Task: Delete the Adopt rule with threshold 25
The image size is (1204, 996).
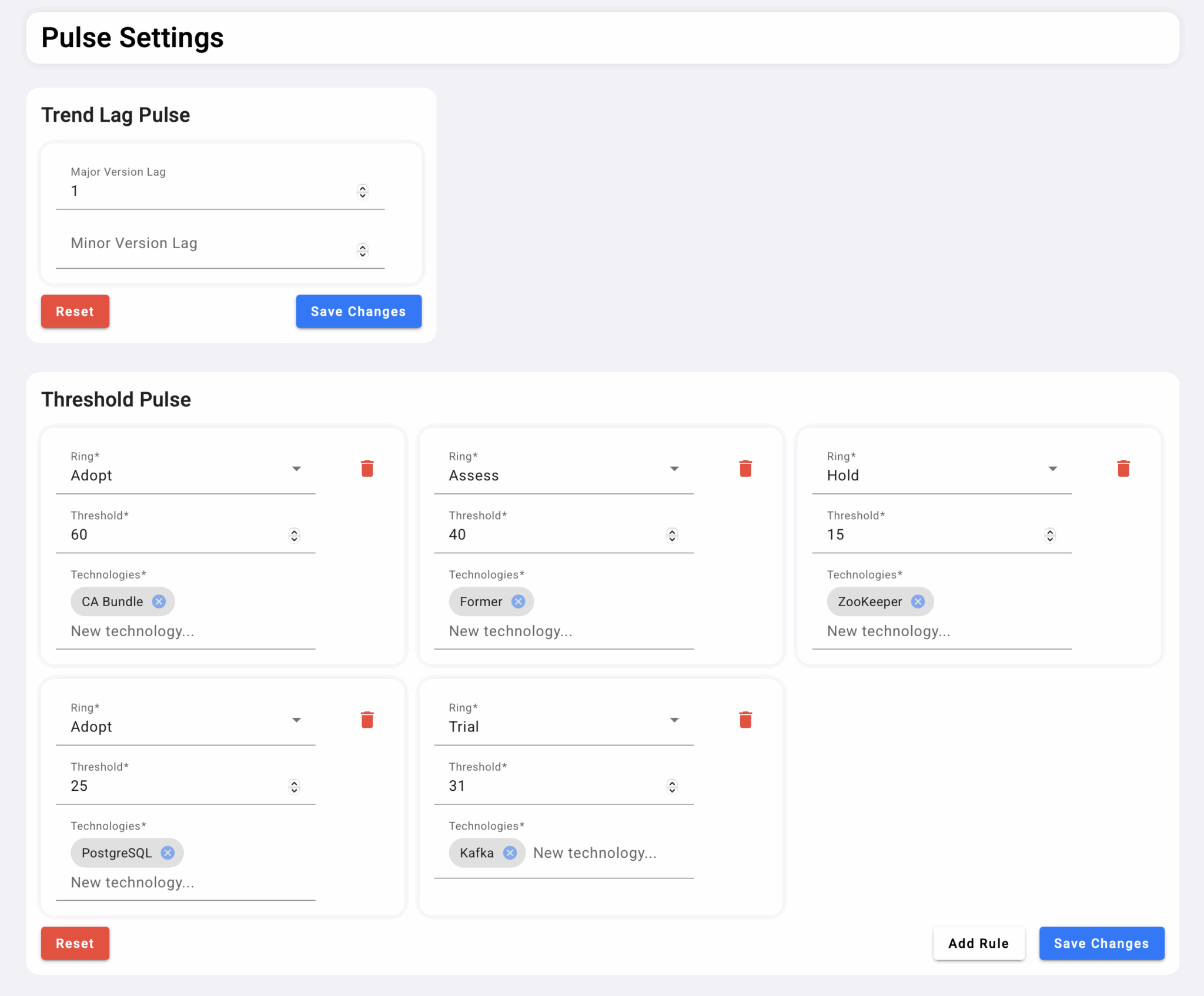Action: (367, 720)
